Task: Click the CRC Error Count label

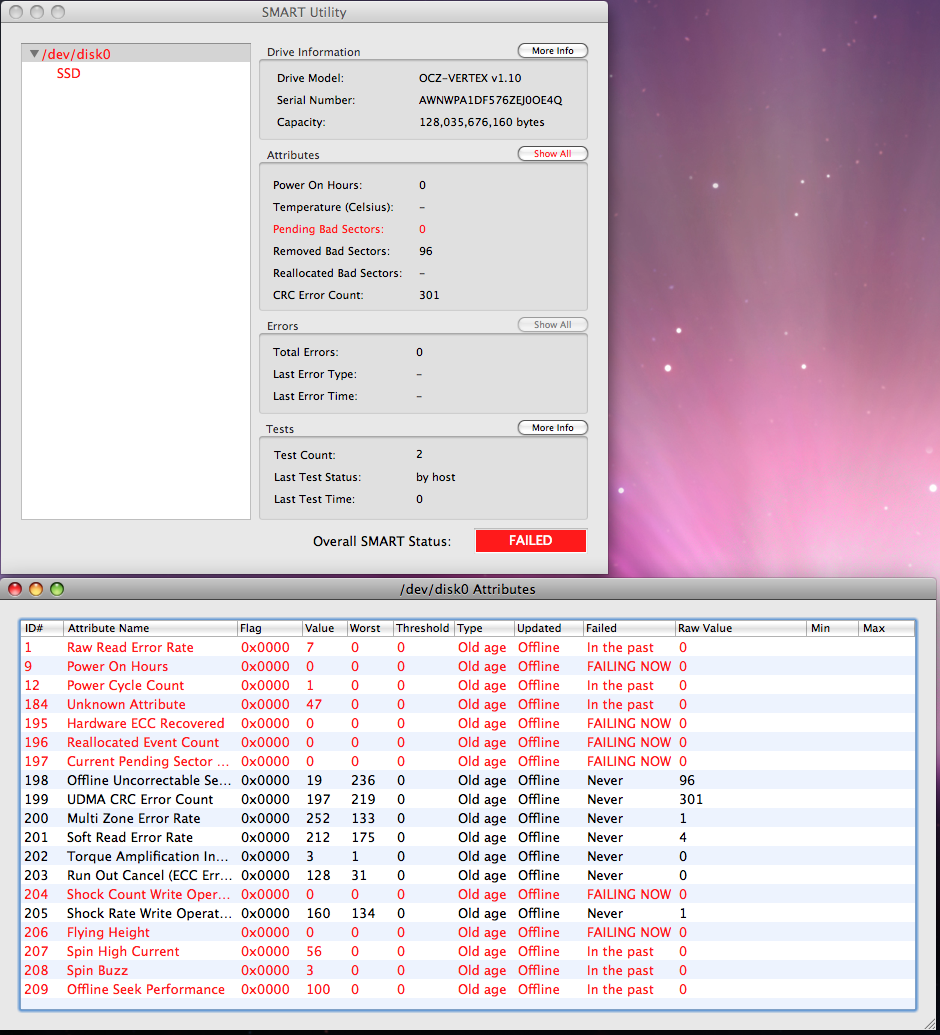Action: pyautogui.click(x=318, y=295)
